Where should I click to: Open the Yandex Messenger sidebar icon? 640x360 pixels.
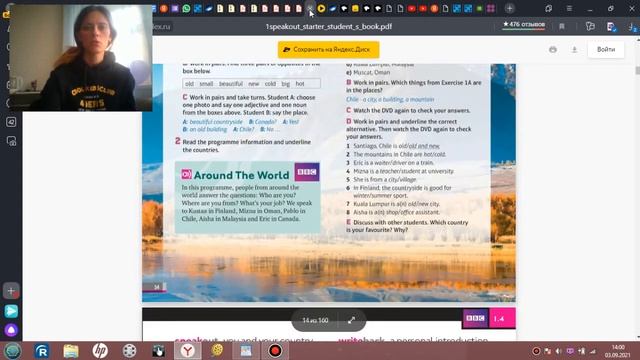coord(11,311)
